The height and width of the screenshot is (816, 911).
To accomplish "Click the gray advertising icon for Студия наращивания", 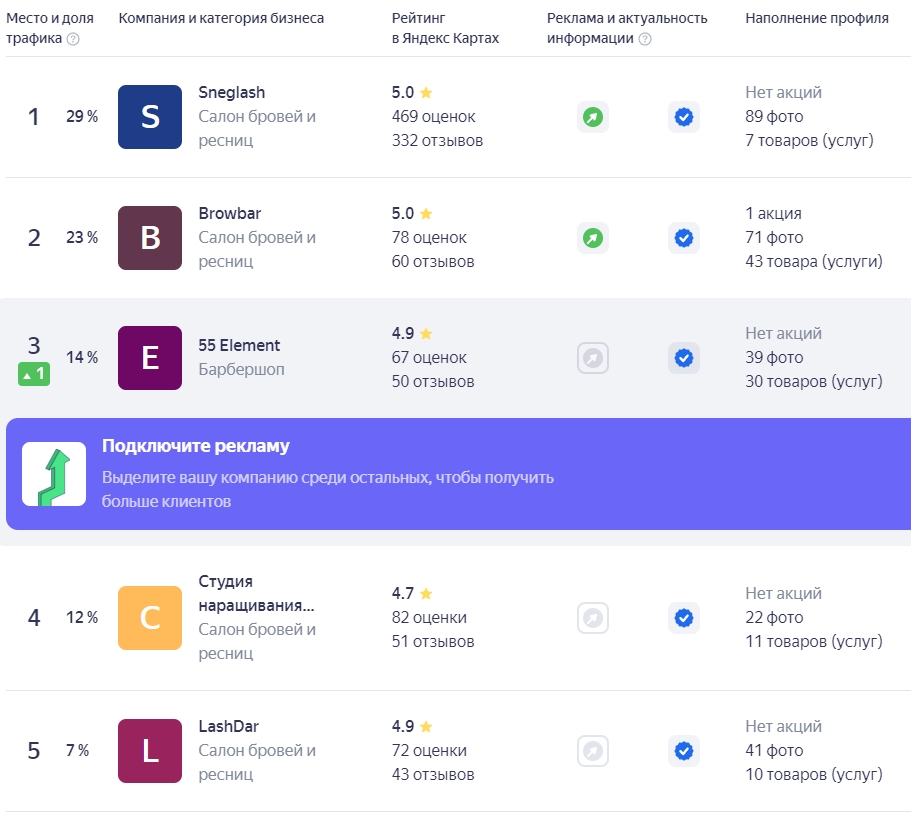I will coord(593,618).
